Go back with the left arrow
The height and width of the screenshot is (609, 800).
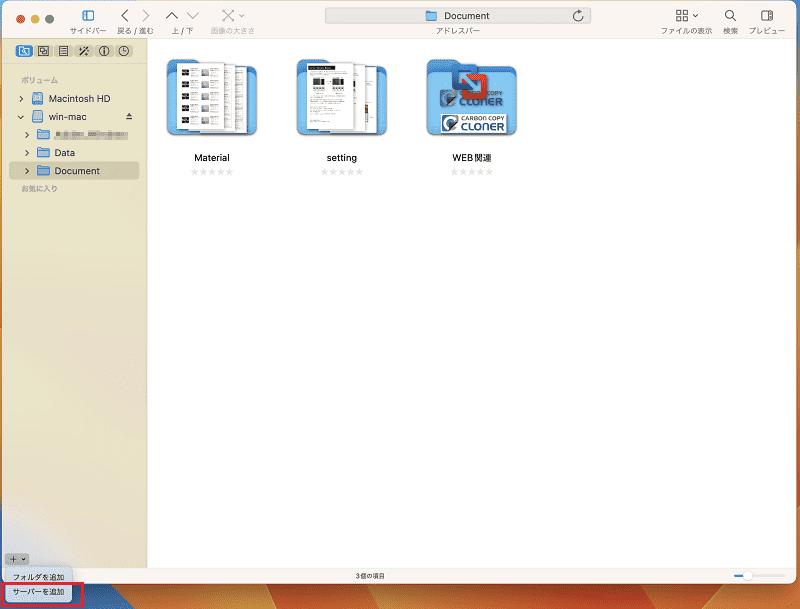[124, 16]
